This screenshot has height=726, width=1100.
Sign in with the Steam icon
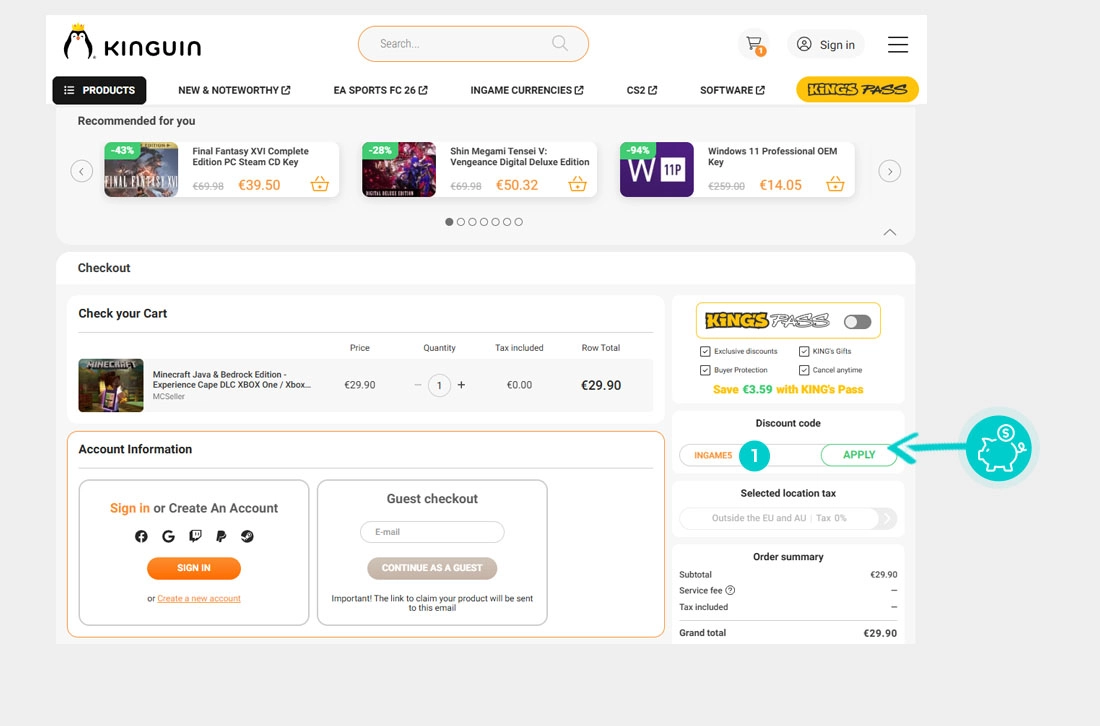(247, 536)
